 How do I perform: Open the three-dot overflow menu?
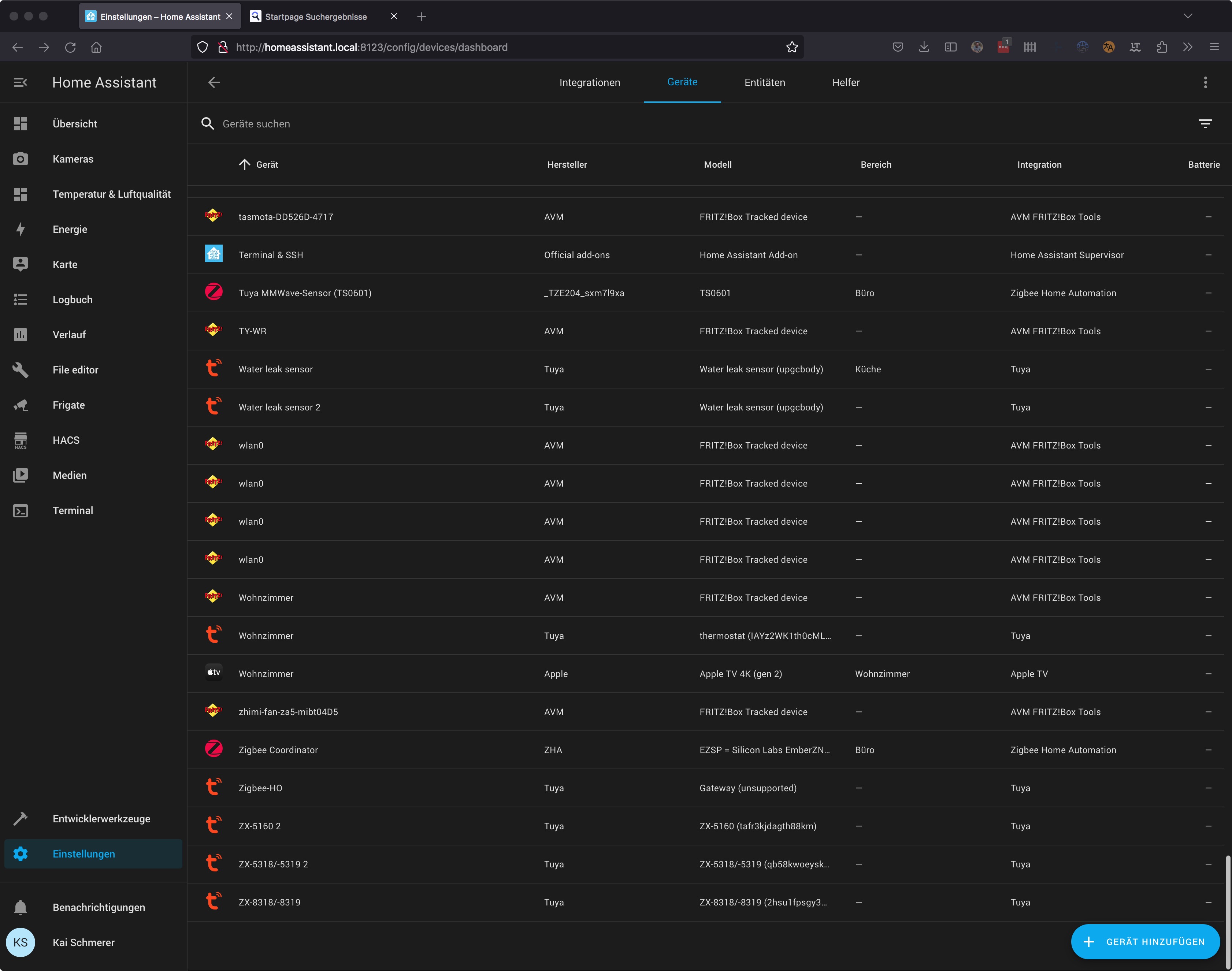click(1205, 82)
